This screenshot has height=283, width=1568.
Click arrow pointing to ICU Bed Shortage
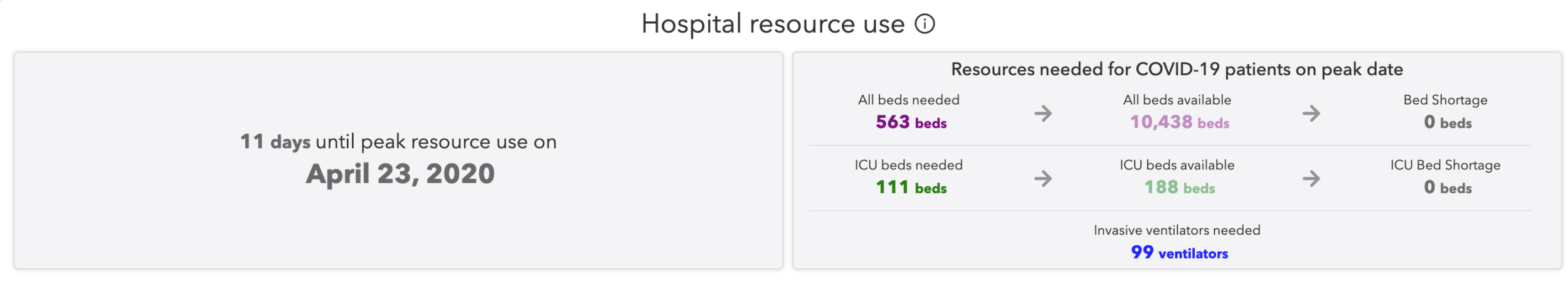1311,179
